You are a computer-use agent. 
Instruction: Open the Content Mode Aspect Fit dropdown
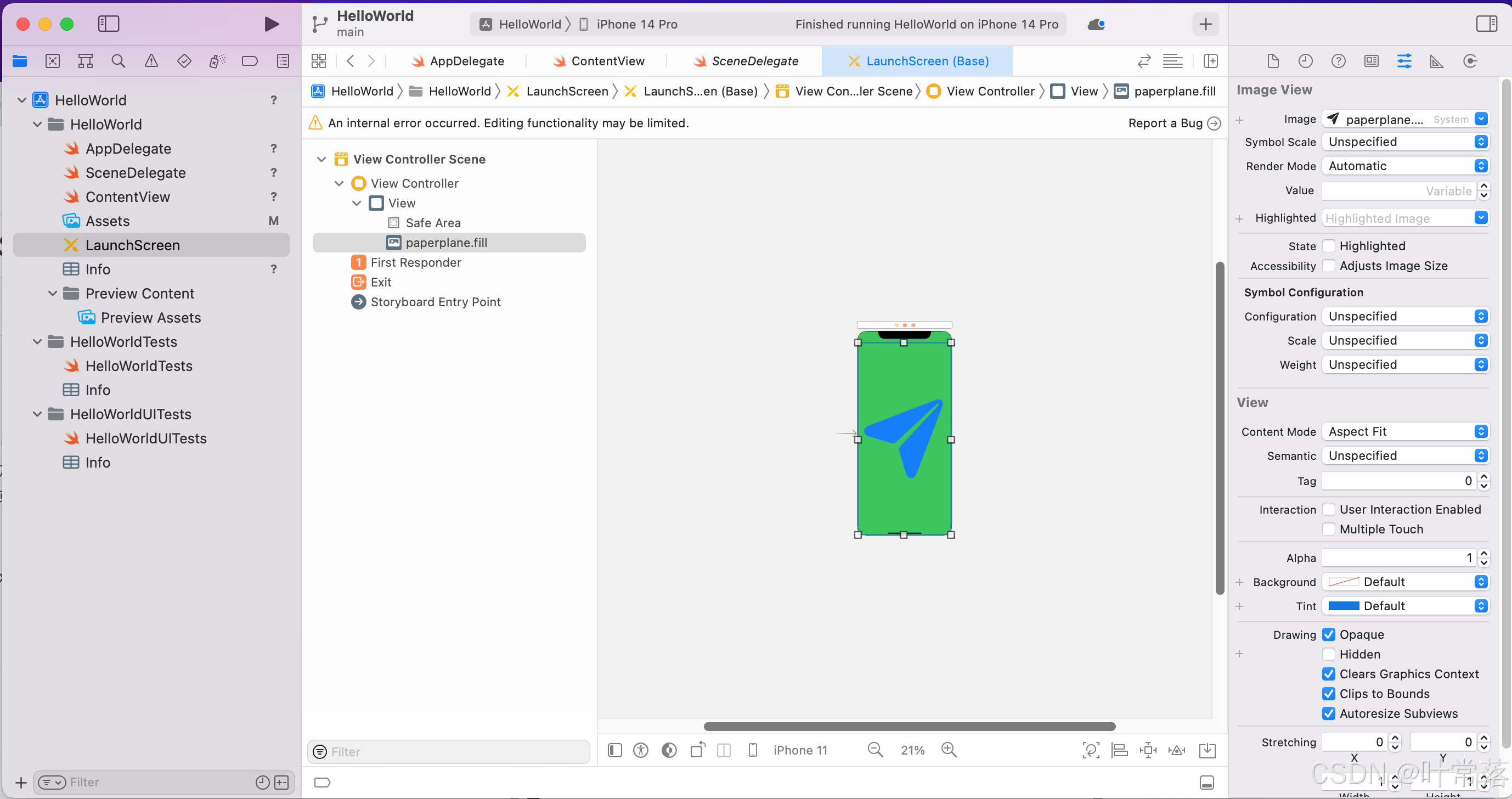click(x=1405, y=431)
